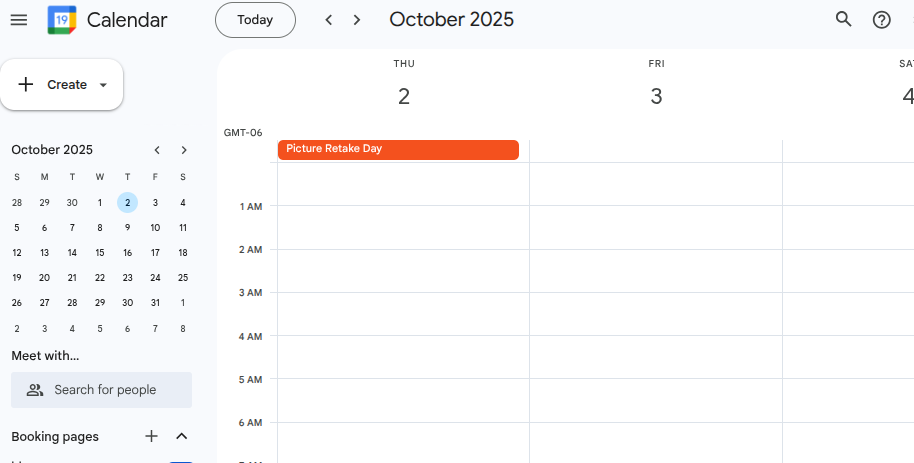Open Thursday 2 day view from header

(403, 96)
